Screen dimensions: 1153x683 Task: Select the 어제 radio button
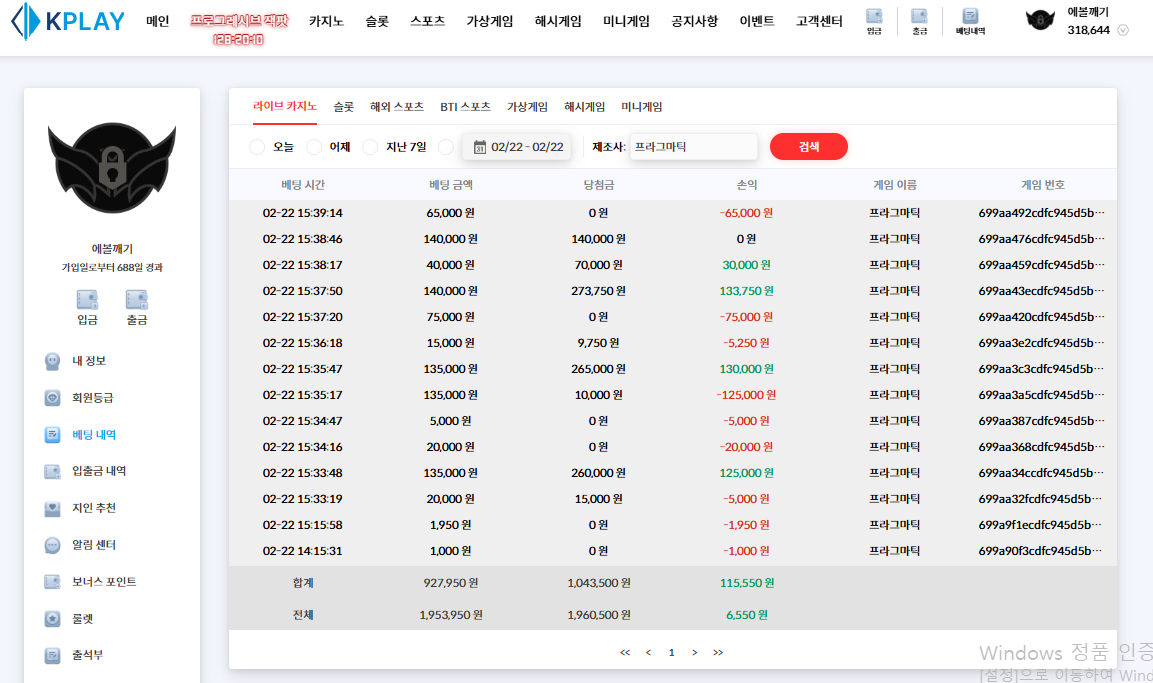pyautogui.click(x=314, y=147)
